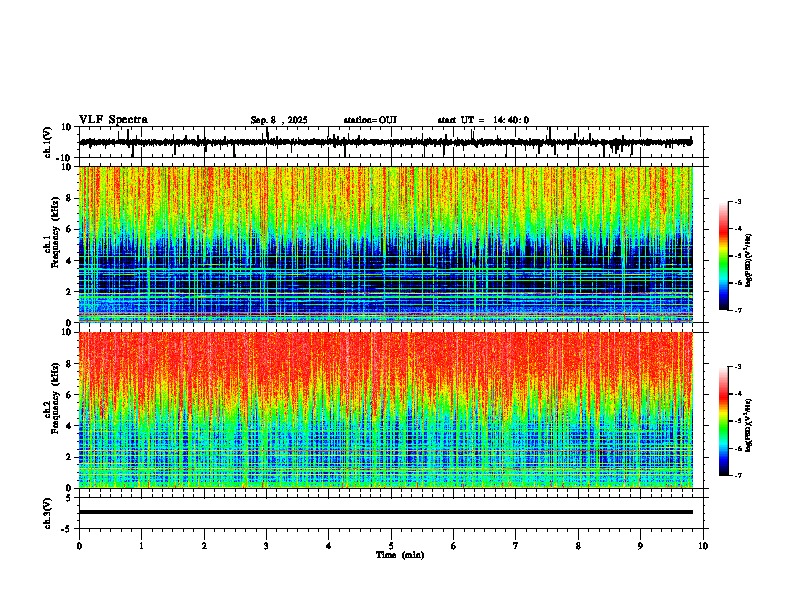Viewport: 792px width, 612px height.
Task: Click the ch.1 waveform trace panel
Action: point(393,142)
